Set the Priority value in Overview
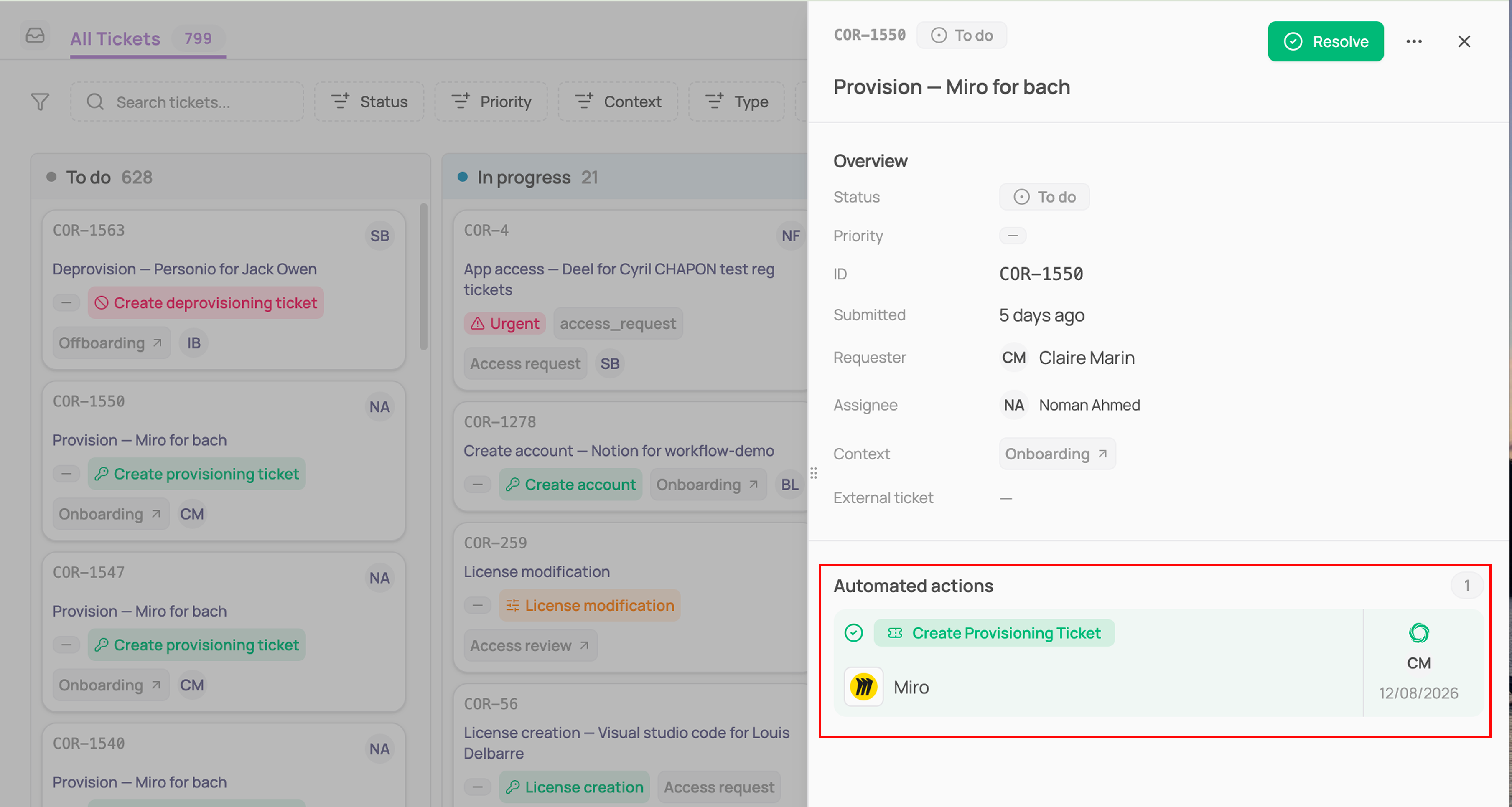Screen dimensions: 1512x807 tap(1013, 236)
